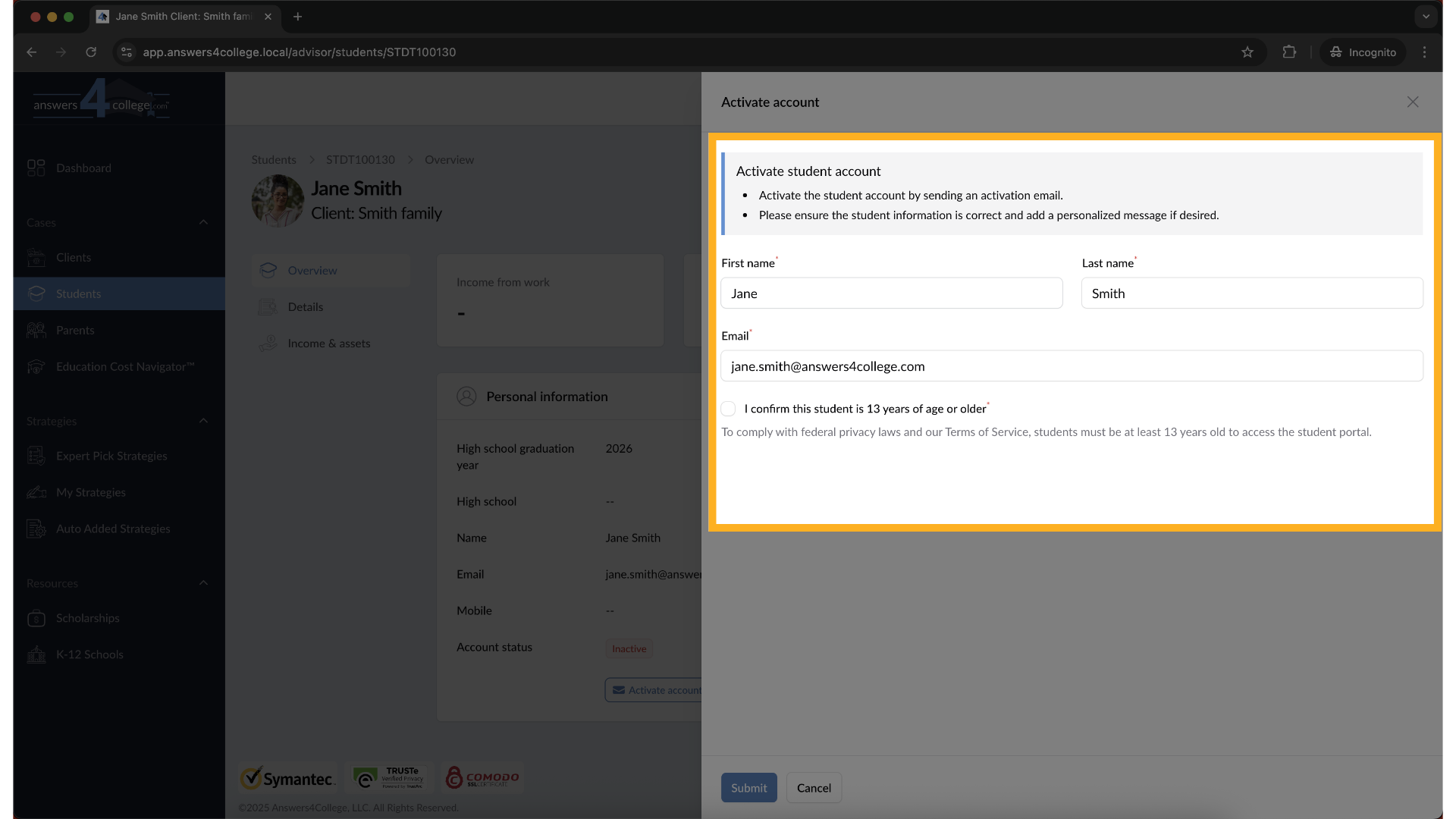Image resolution: width=1456 pixels, height=819 pixels.
Task: Close the Activate account panel
Action: click(1412, 102)
